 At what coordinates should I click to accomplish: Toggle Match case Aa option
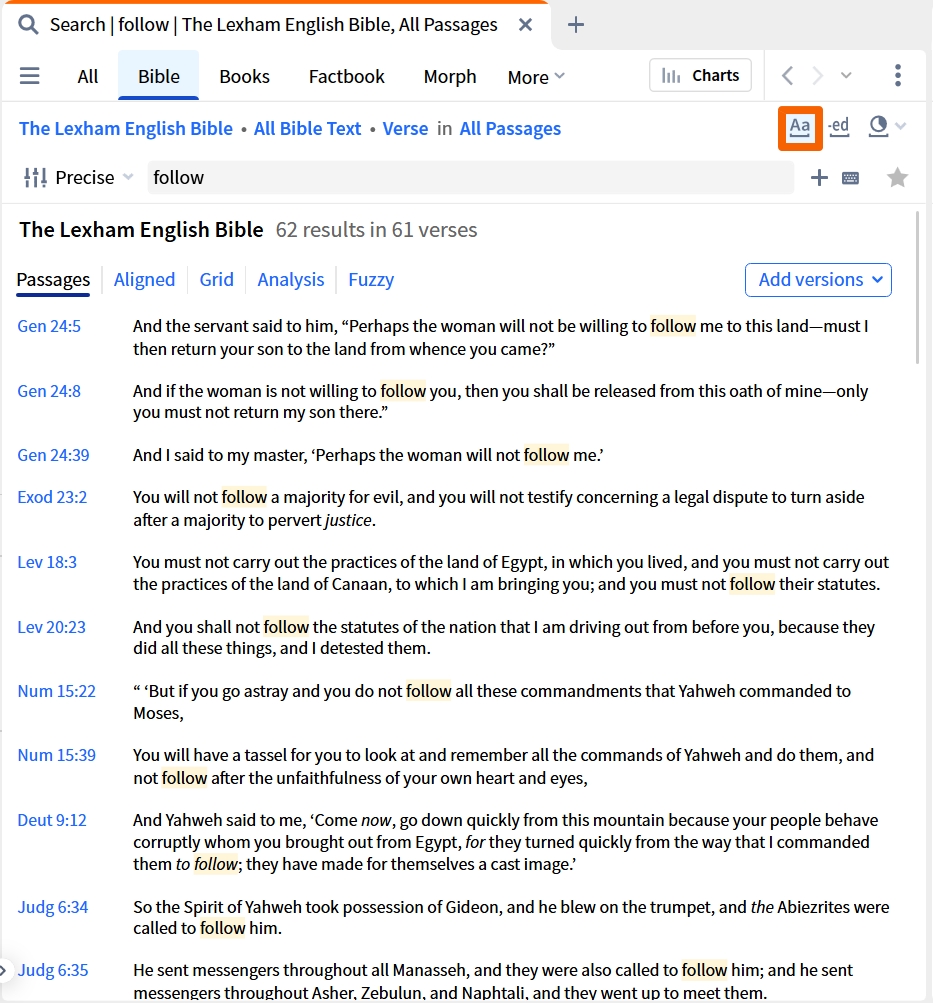800,128
